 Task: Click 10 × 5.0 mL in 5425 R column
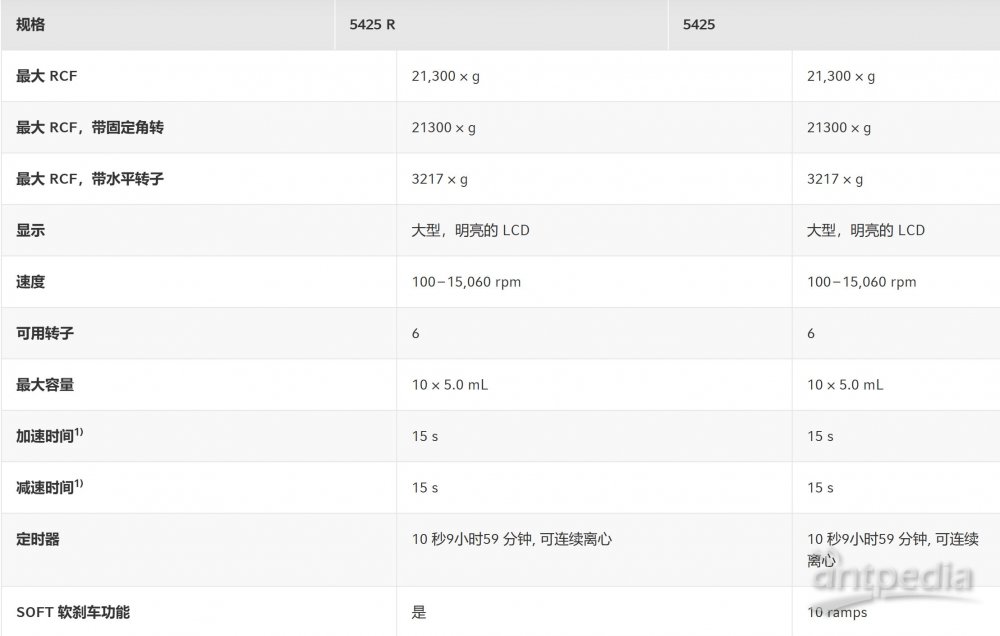pos(450,385)
